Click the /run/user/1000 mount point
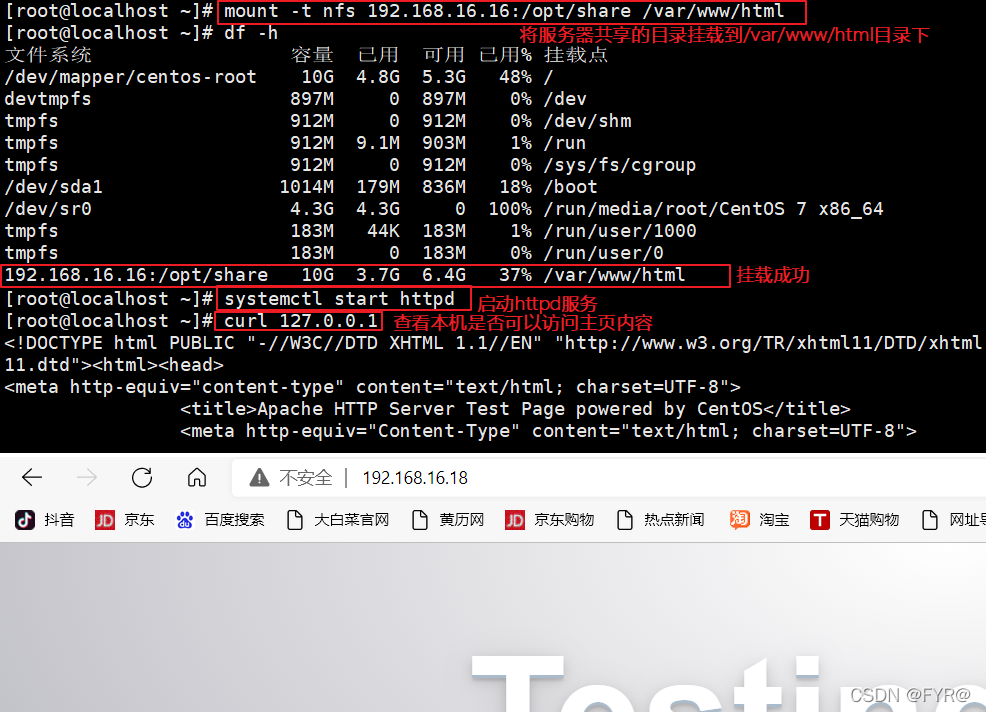 (620, 231)
